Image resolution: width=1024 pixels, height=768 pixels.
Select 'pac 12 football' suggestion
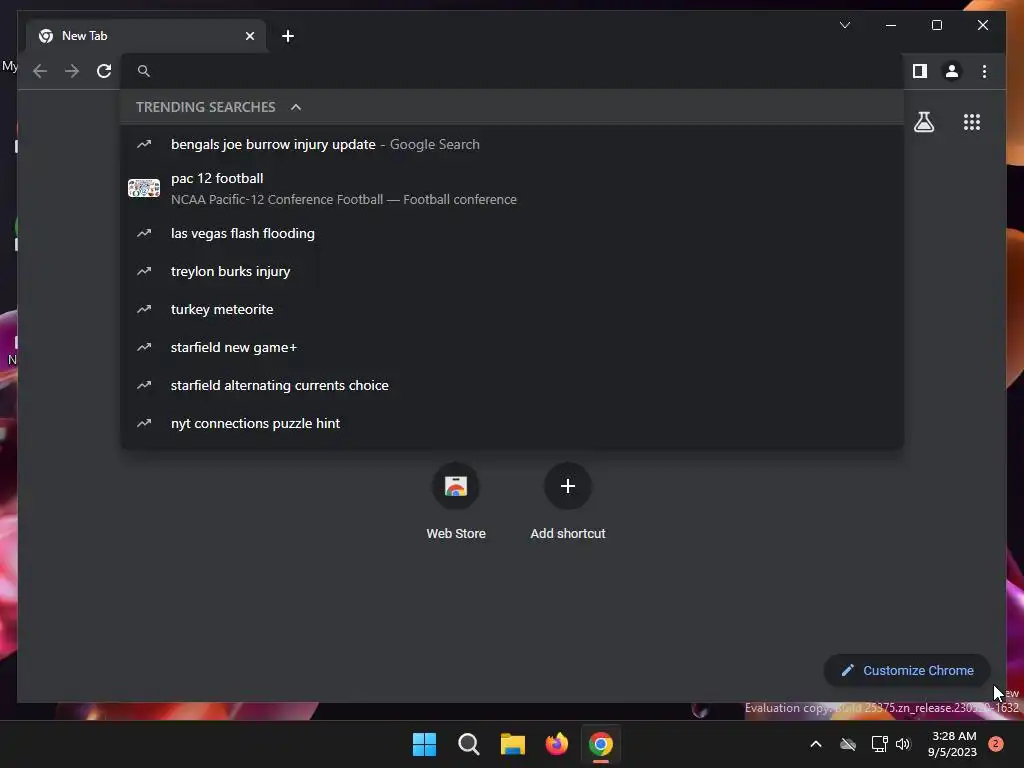click(x=512, y=188)
